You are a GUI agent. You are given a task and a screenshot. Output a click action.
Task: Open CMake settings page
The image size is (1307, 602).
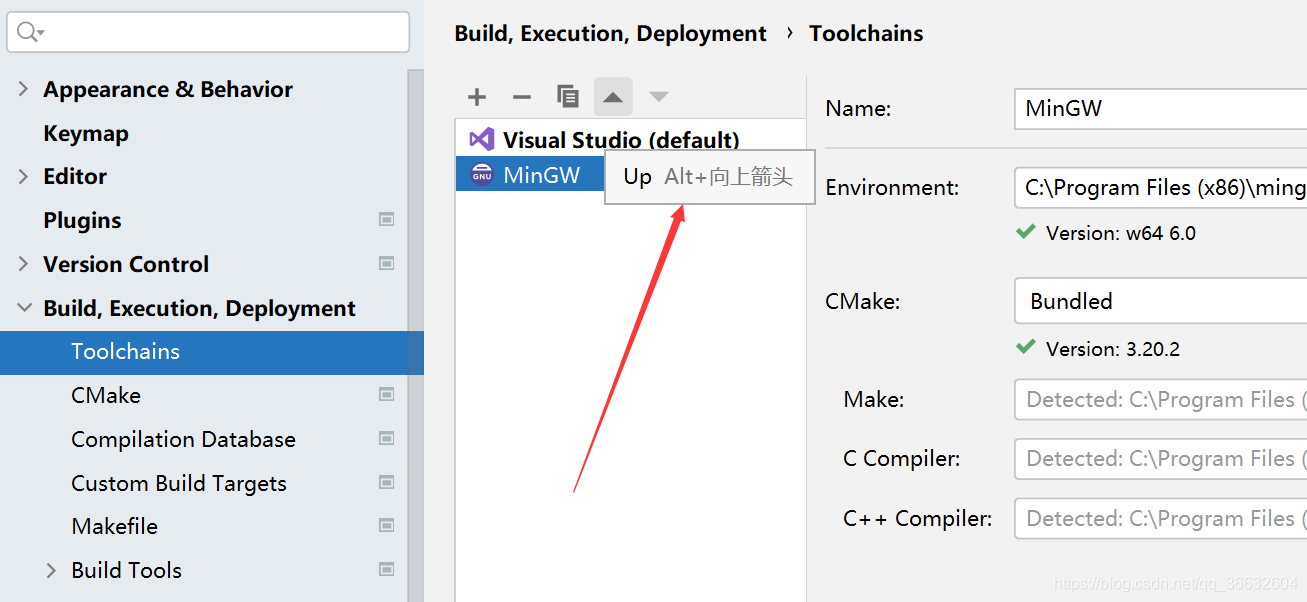click(106, 395)
